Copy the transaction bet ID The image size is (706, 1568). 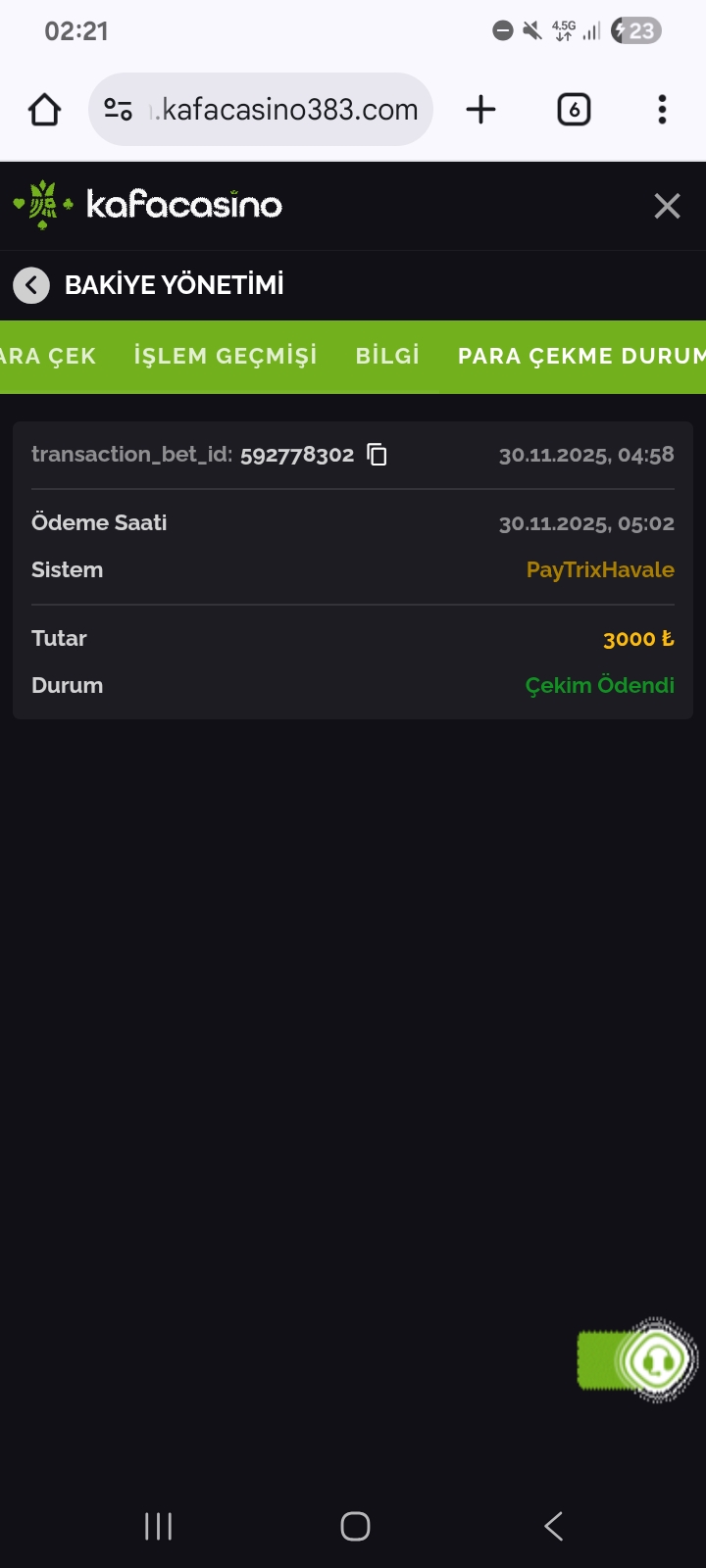(378, 455)
